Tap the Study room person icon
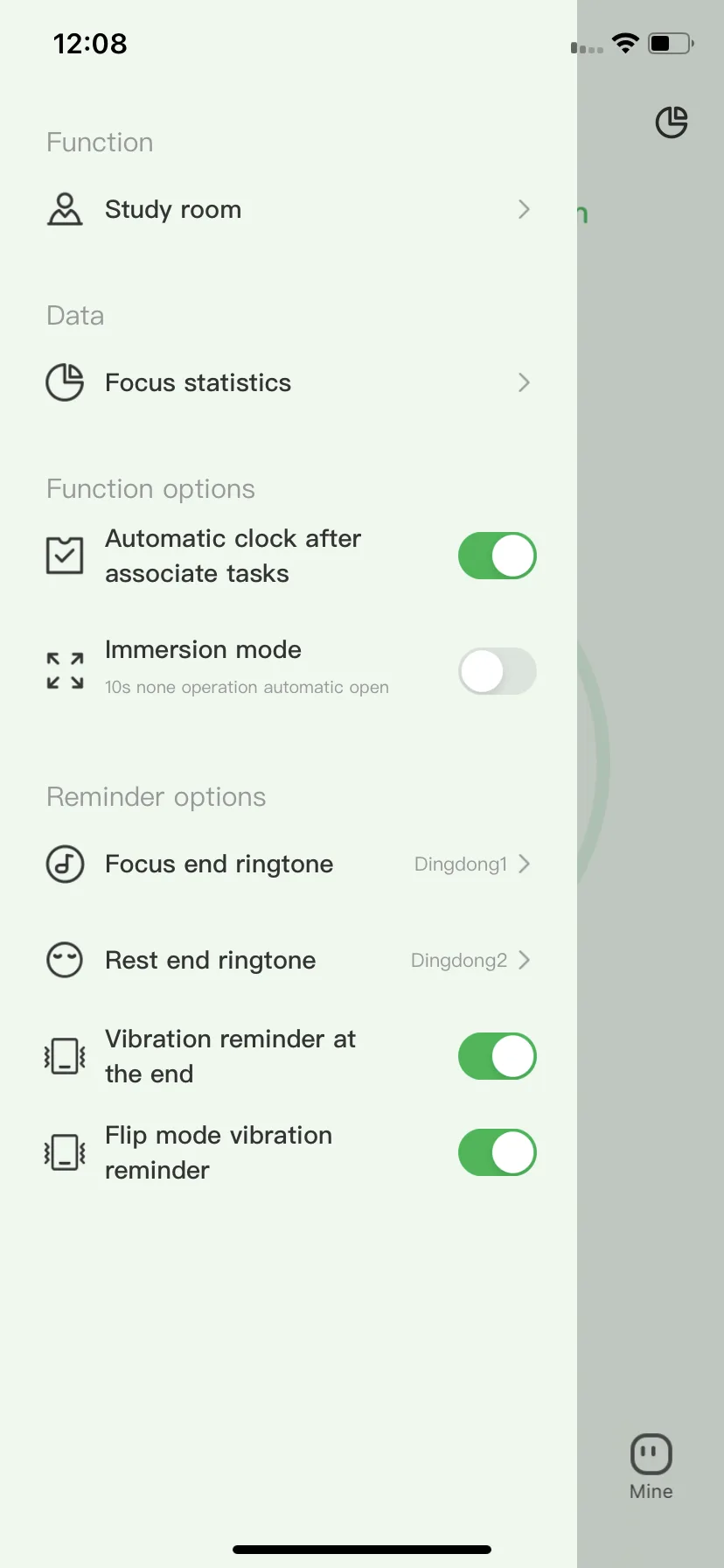This screenshot has width=724, height=1568. (65, 209)
